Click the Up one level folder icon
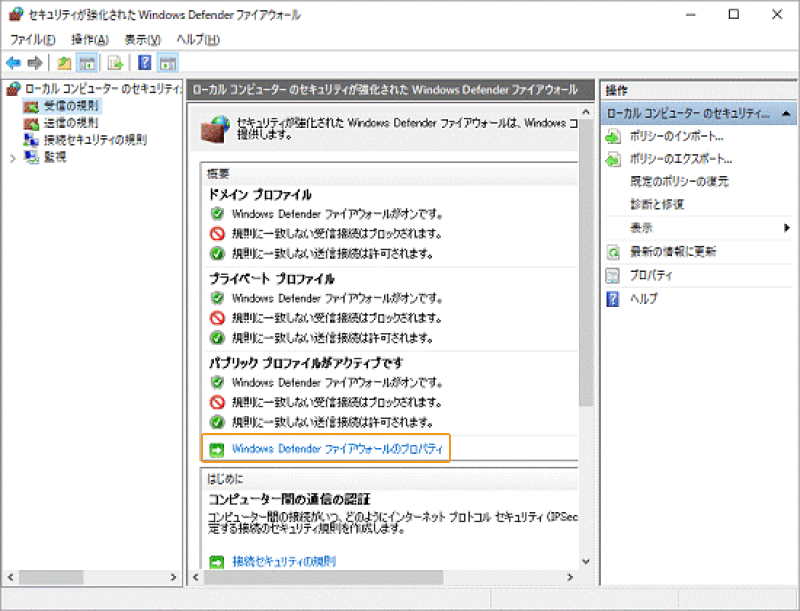The height and width of the screenshot is (611, 800). coord(64,63)
